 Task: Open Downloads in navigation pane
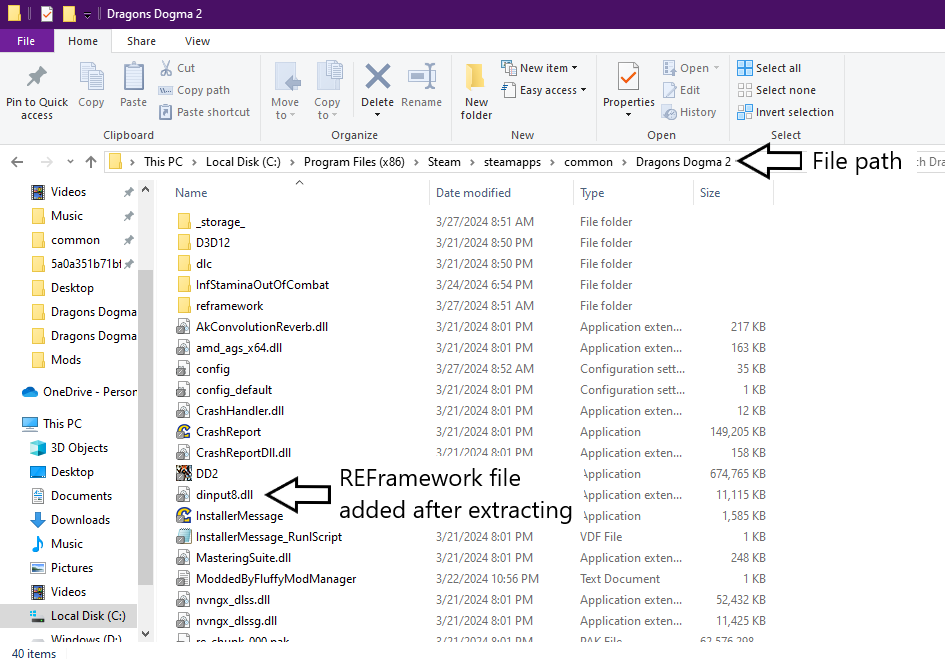click(x=80, y=520)
